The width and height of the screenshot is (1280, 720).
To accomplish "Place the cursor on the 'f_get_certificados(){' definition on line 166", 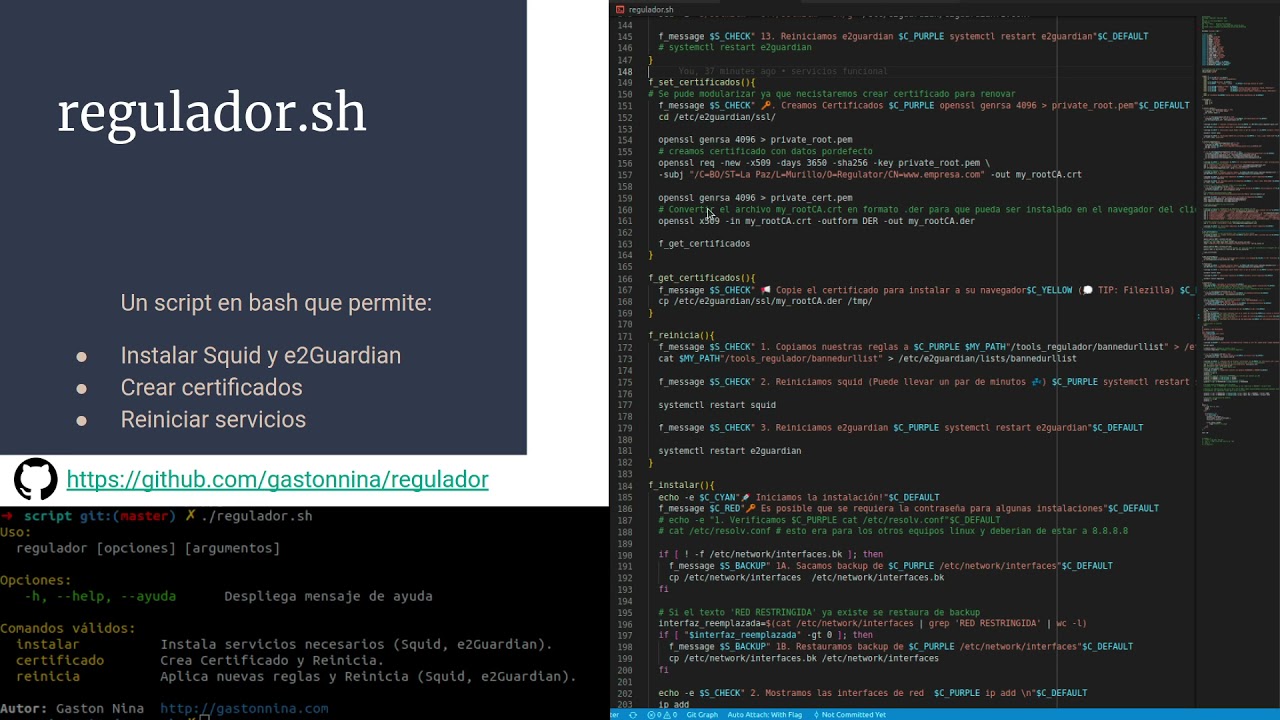I will click(x=702, y=278).
